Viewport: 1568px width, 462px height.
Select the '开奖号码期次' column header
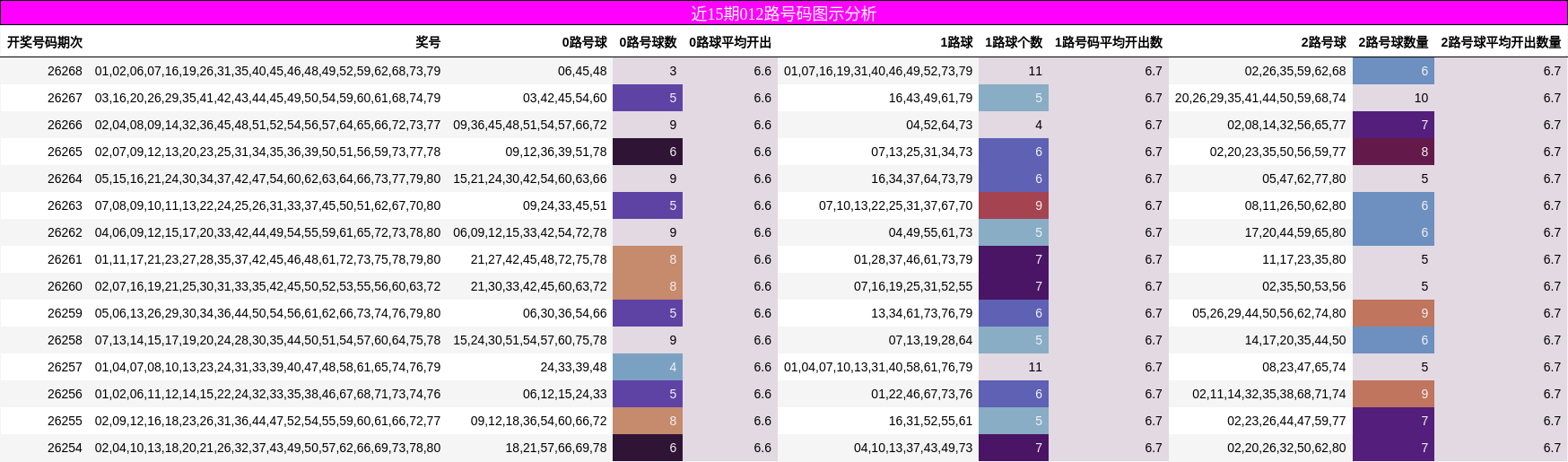[x=45, y=42]
